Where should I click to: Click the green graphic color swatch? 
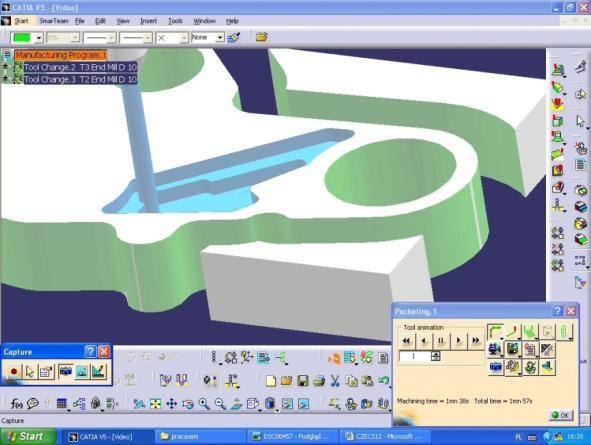pos(22,38)
